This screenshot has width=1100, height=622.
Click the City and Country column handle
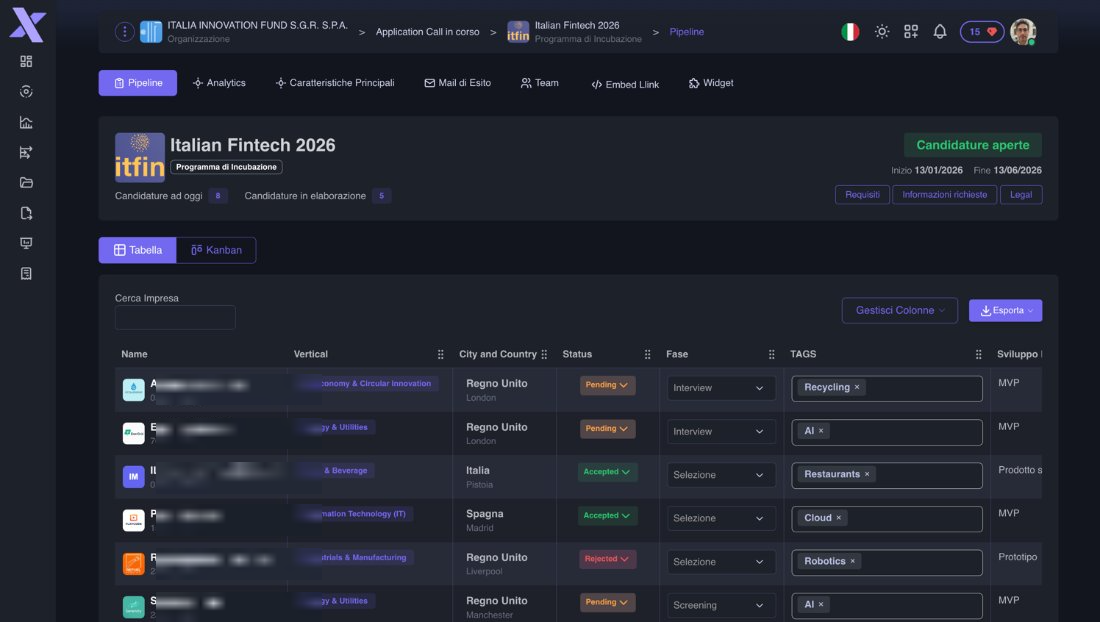(x=544, y=355)
